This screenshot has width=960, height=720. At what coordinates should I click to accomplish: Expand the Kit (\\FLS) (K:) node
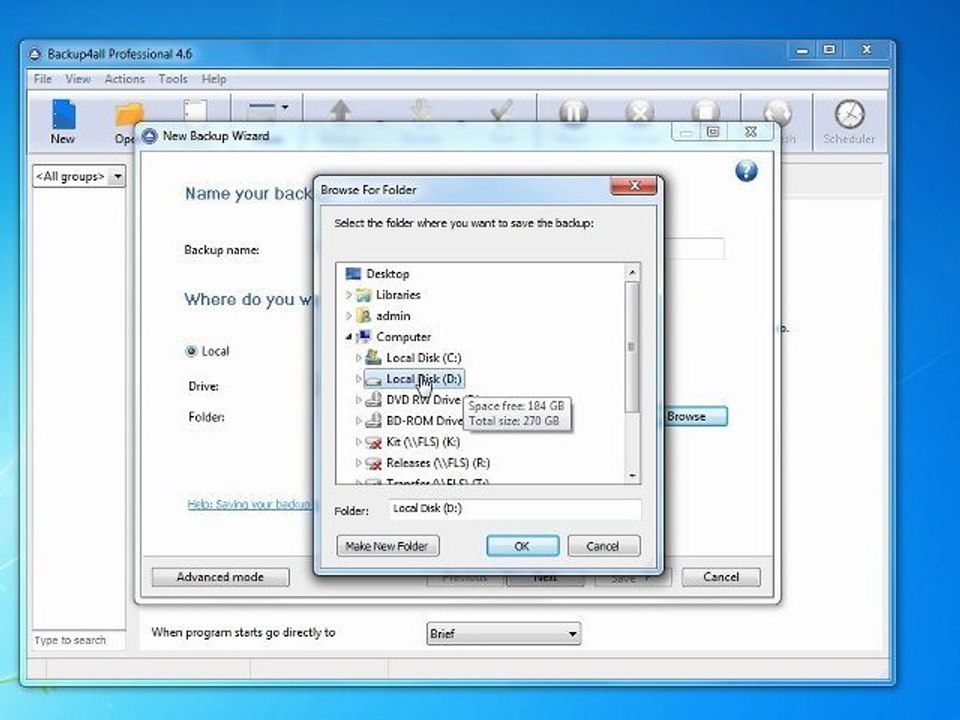[359, 442]
